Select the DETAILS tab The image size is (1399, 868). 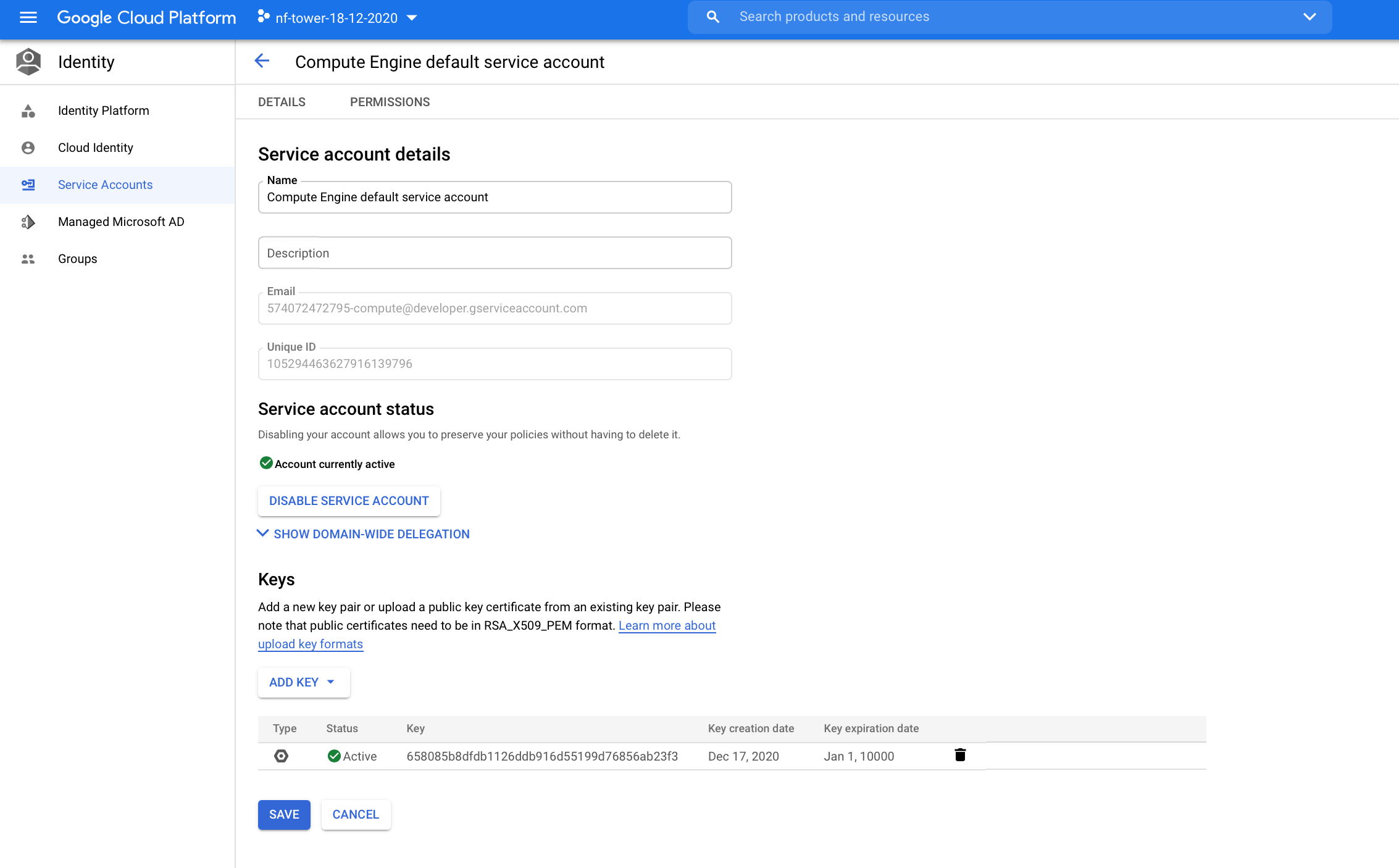282,102
